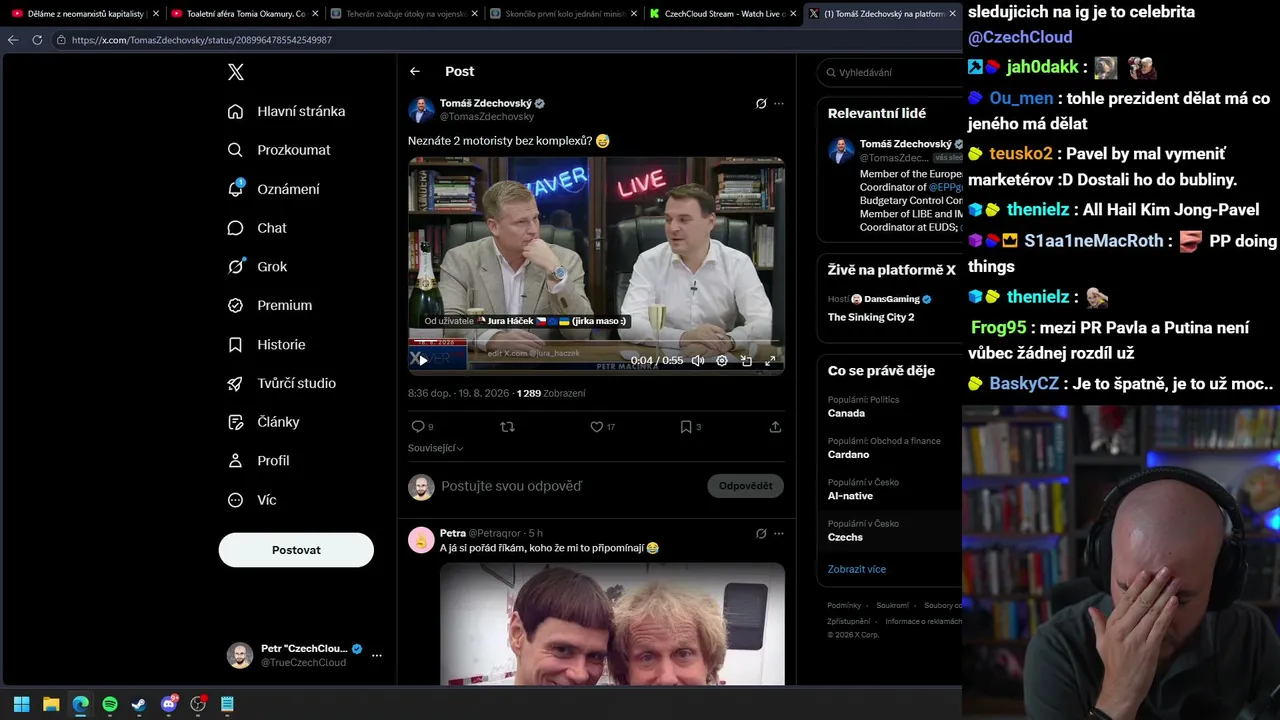Reload the page with the refresh icon
The image size is (1280, 720).
(37, 40)
